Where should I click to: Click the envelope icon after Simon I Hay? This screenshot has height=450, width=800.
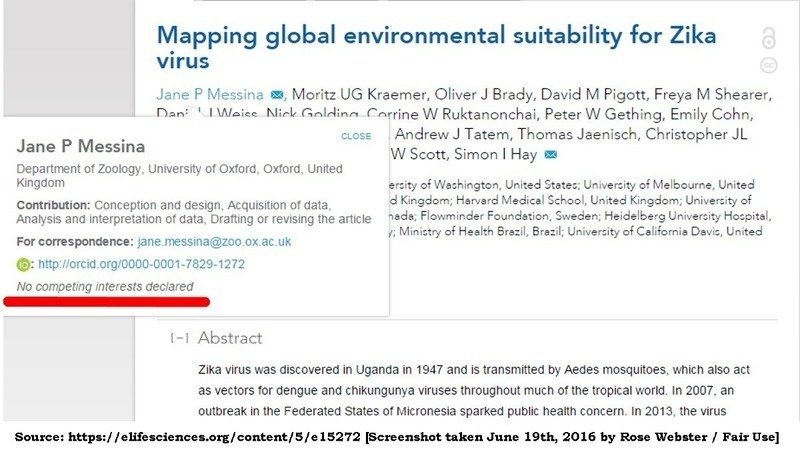tap(550, 154)
